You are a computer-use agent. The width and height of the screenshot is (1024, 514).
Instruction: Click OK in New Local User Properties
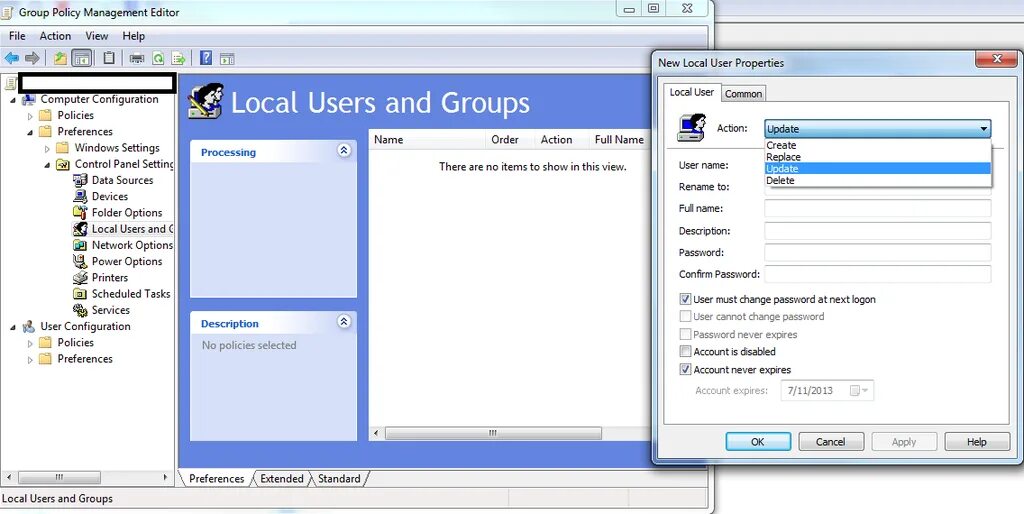(x=758, y=442)
